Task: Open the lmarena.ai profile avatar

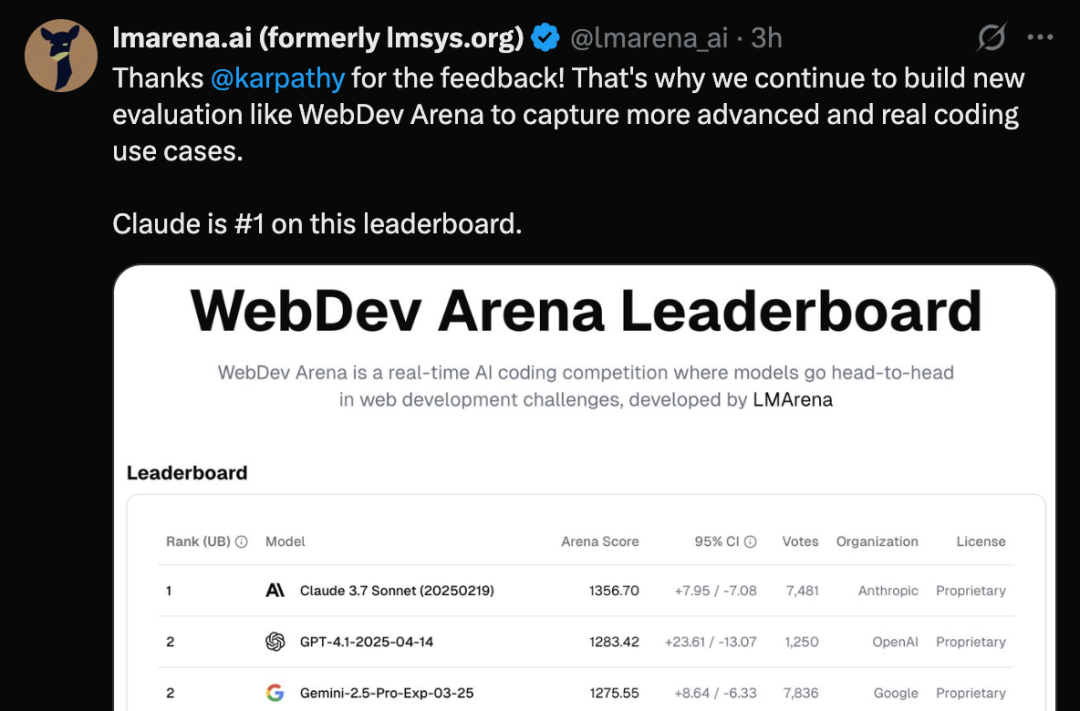Action: (x=61, y=55)
